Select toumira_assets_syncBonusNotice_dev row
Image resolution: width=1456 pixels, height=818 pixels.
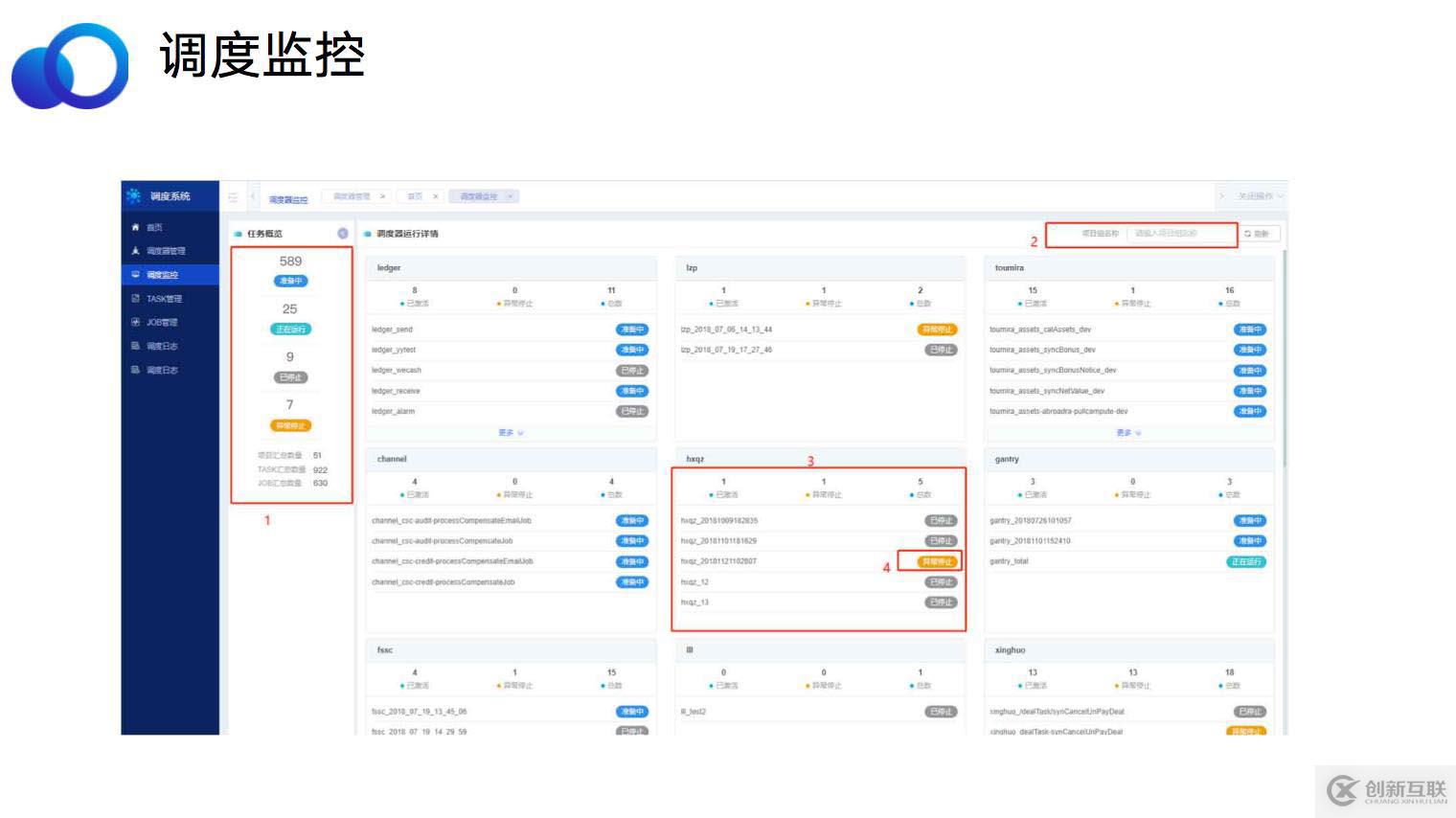(x=1128, y=370)
